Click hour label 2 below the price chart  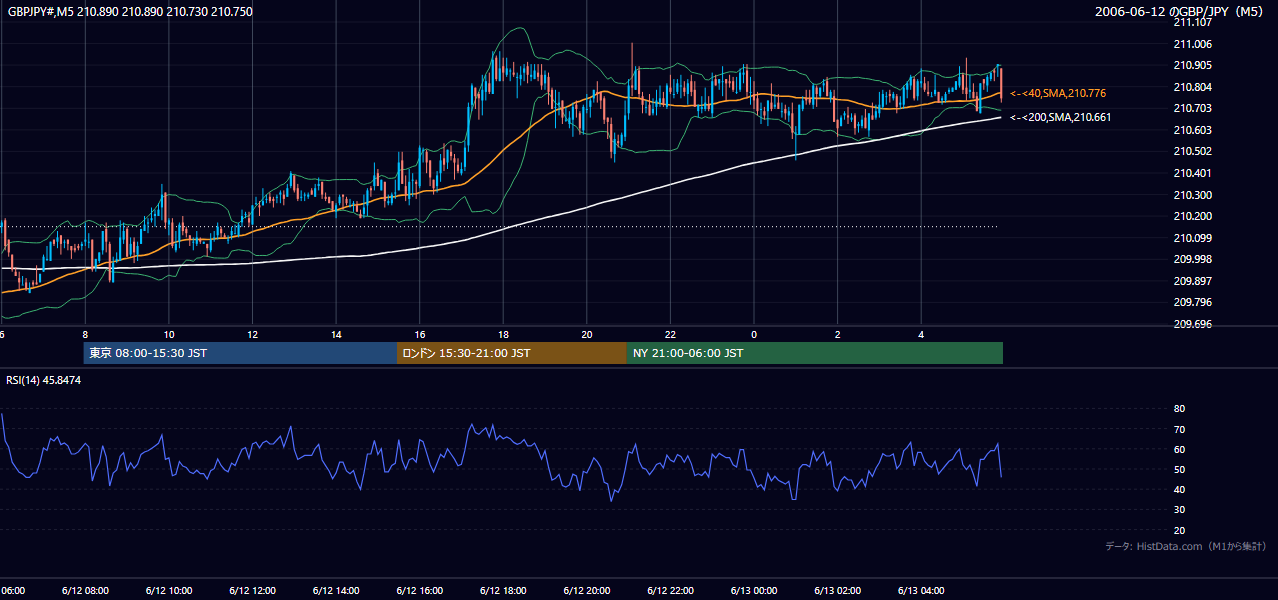(838, 335)
